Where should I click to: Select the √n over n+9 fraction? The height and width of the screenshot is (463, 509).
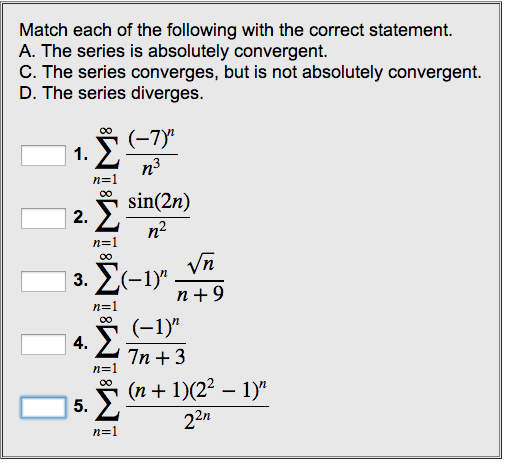200,279
